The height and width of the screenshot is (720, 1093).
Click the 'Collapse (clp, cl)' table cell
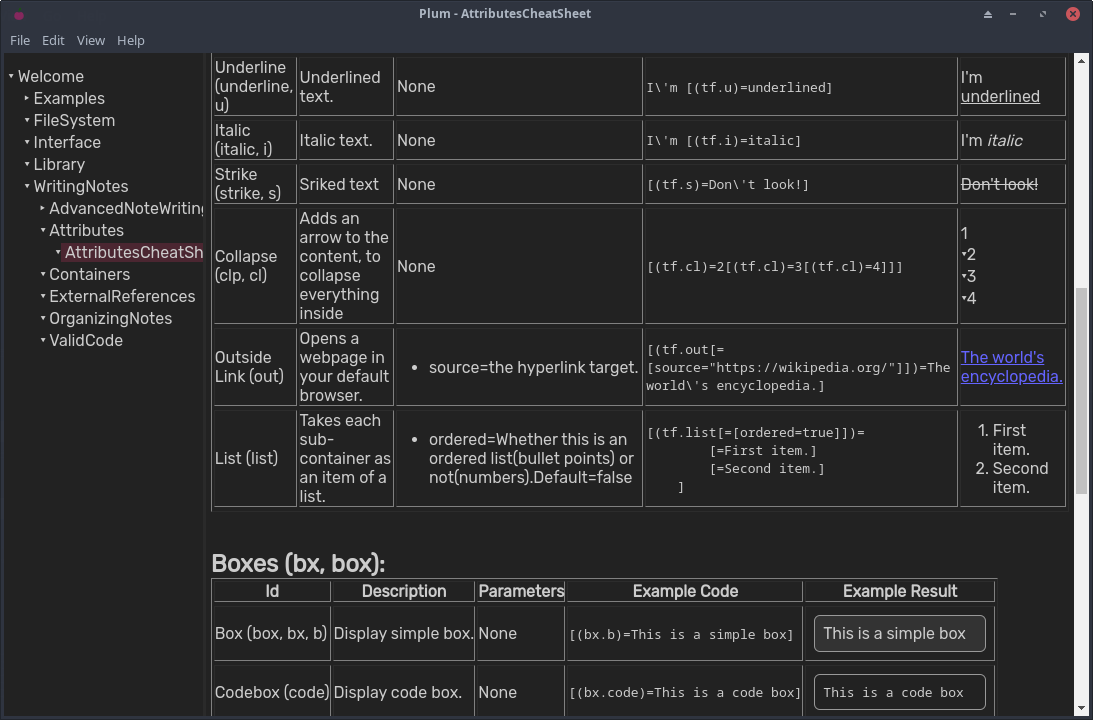tap(255, 266)
